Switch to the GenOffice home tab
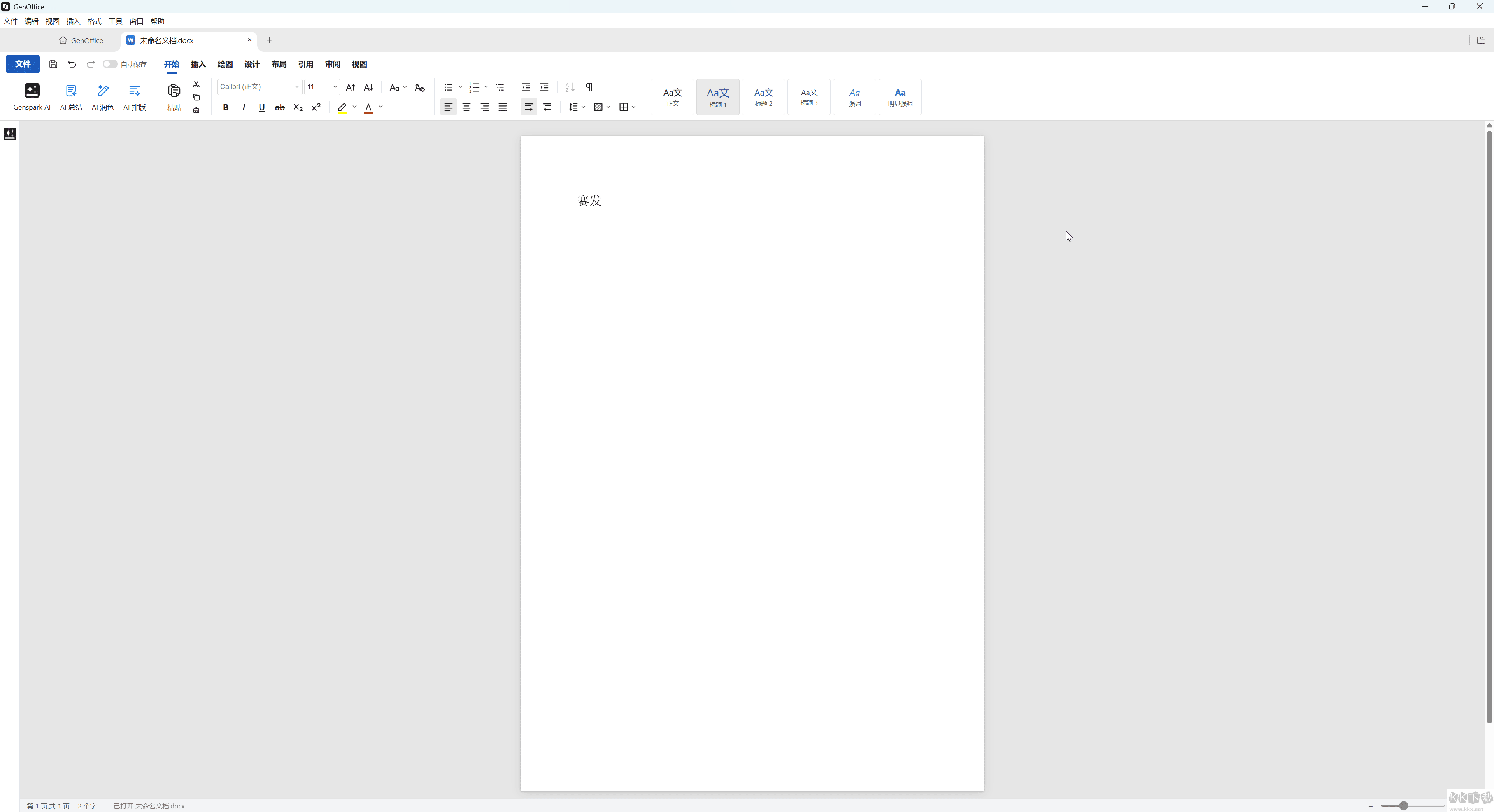 81,40
